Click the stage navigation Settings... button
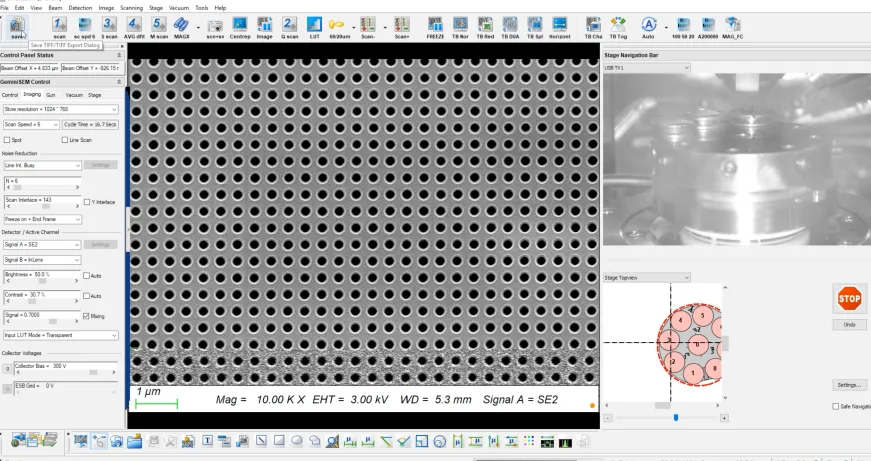The height and width of the screenshot is (461, 871). click(x=849, y=385)
